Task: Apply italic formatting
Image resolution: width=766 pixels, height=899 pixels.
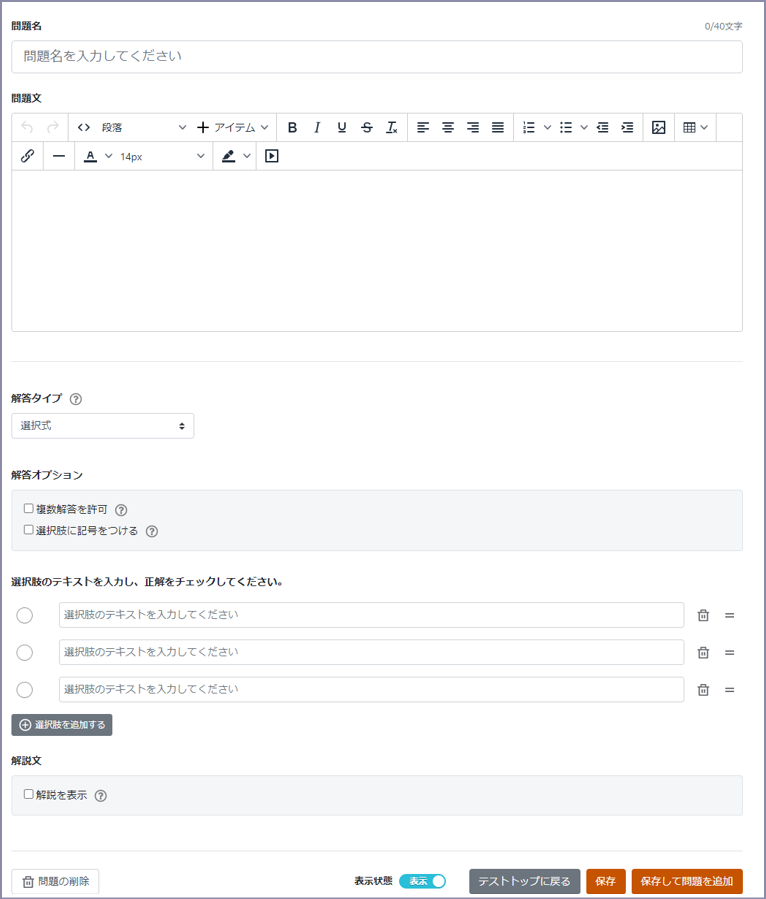Action: (317, 127)
